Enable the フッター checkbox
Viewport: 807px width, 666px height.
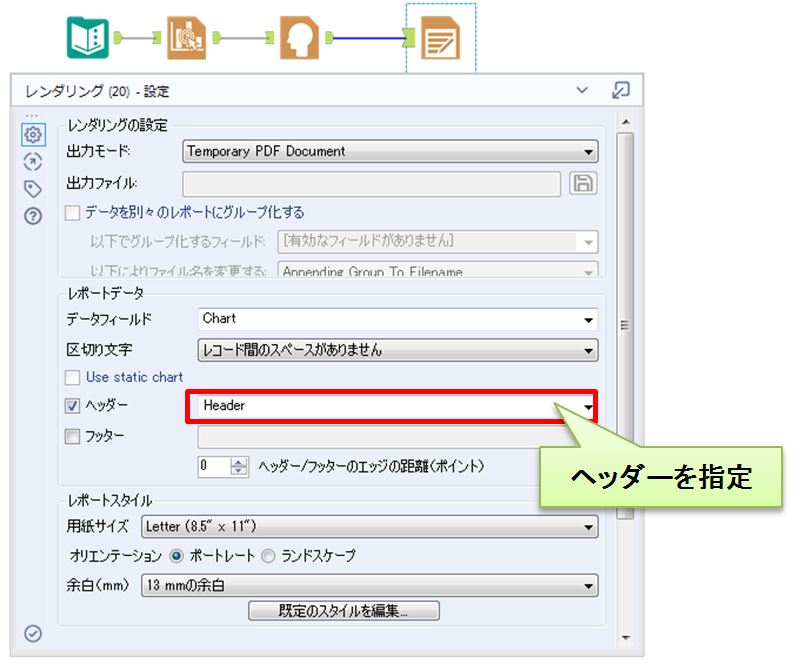pos(72,436)
